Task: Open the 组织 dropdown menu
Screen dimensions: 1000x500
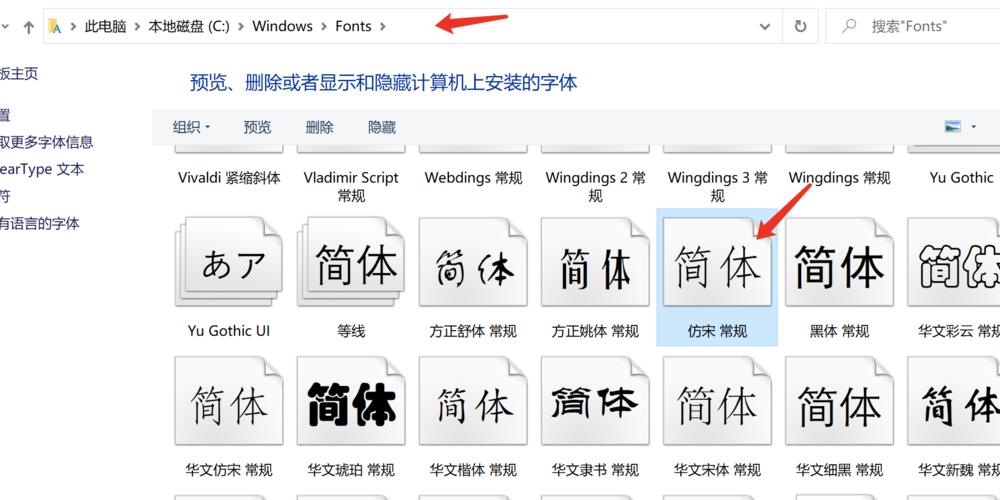Action: [191, 128]
